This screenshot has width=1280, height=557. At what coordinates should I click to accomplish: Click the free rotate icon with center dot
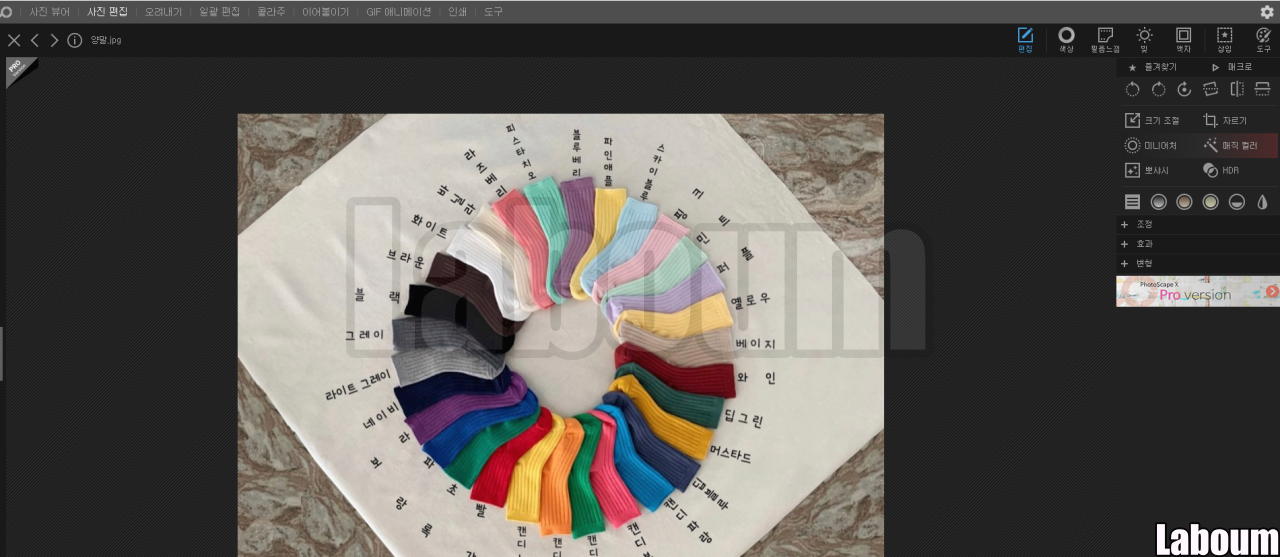(1184, 89)
